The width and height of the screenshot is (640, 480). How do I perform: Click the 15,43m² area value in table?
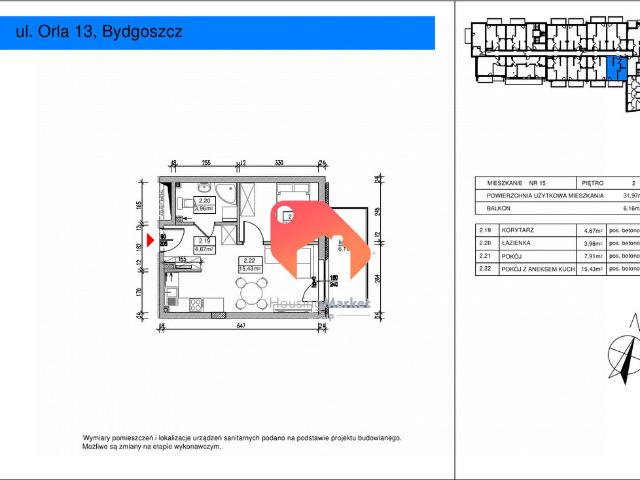tap(592, 269)
